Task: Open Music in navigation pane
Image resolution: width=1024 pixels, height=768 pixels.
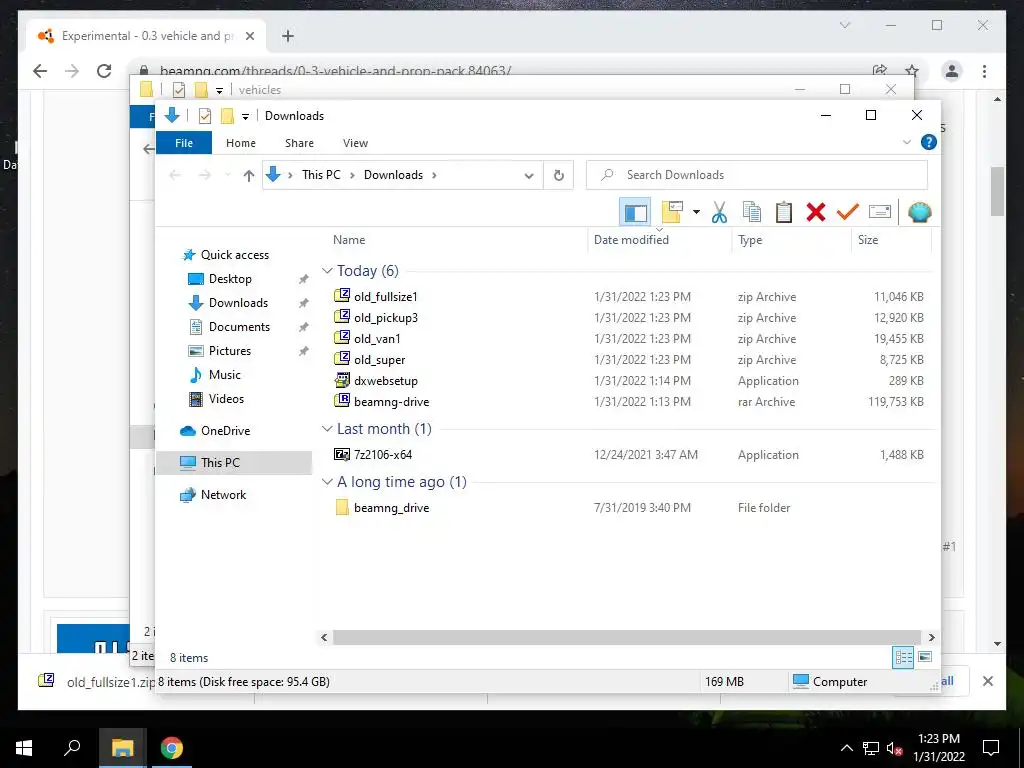Action: 225,375
